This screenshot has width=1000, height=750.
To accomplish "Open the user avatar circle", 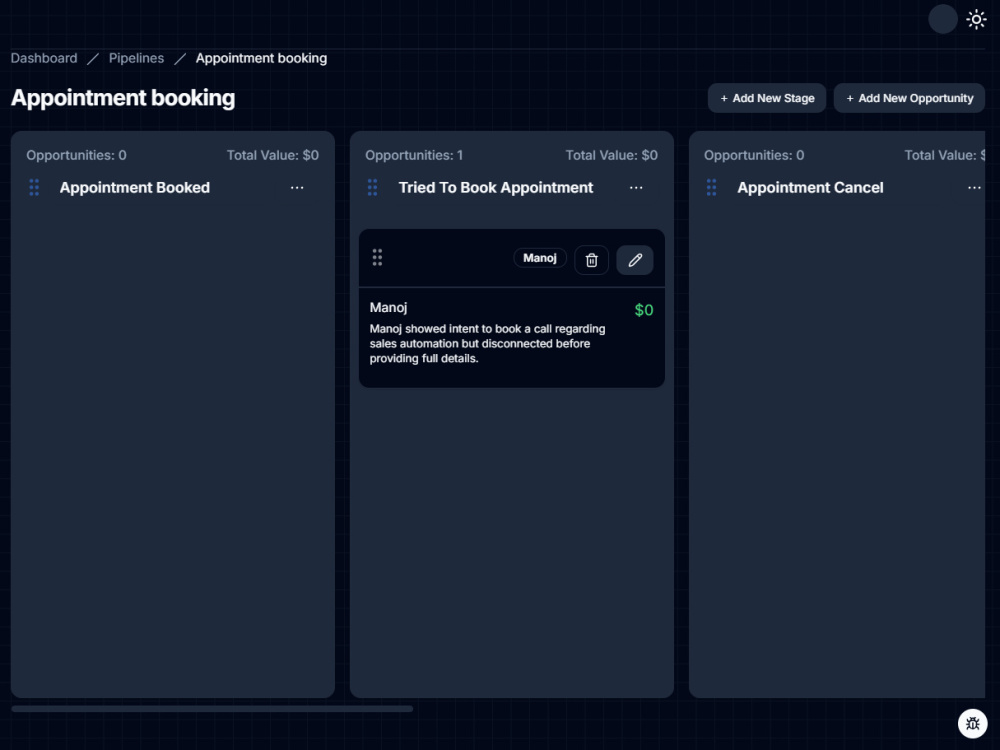I will 943,19.
